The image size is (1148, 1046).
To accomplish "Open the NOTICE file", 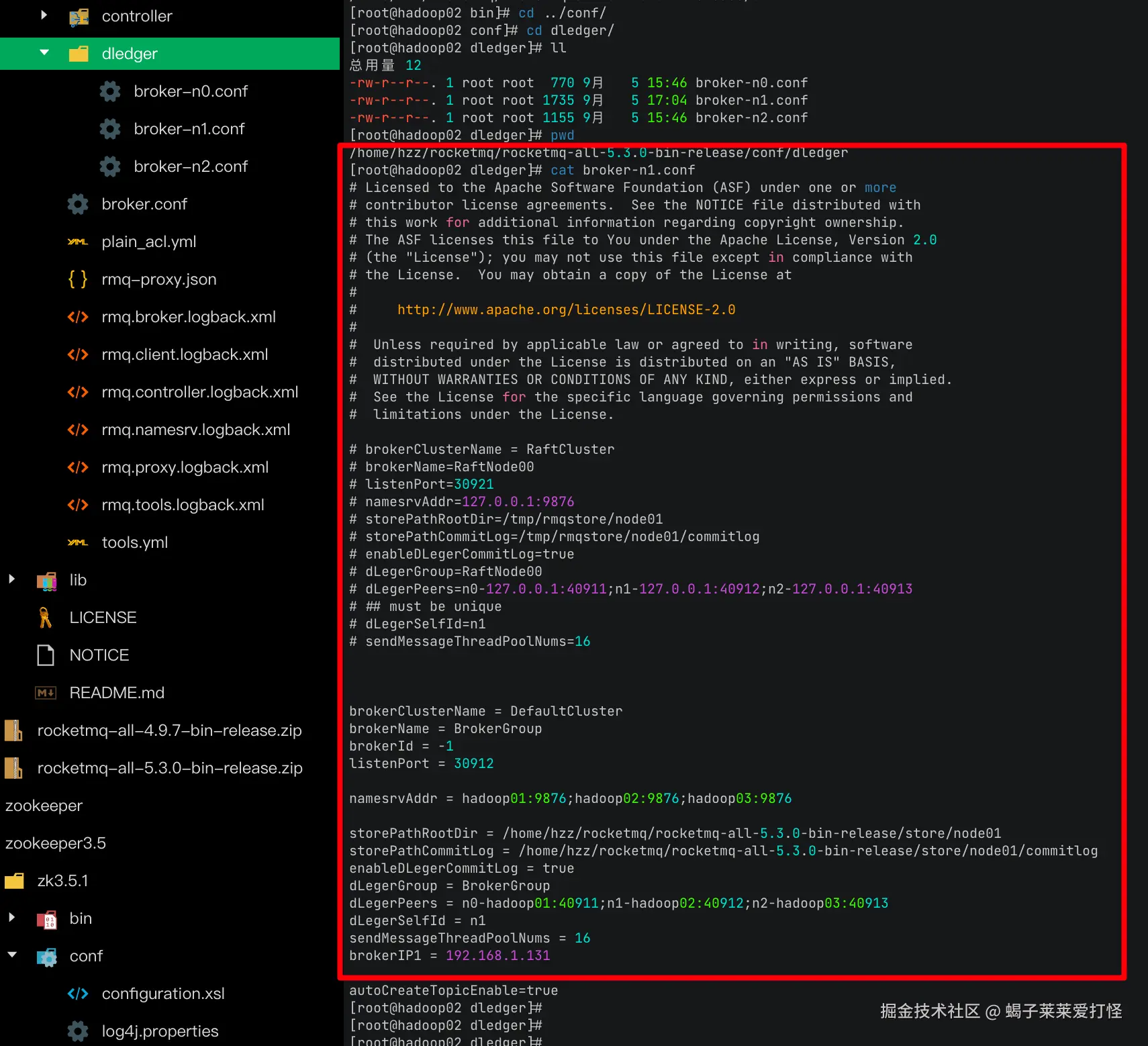I will tap(99, 655).
